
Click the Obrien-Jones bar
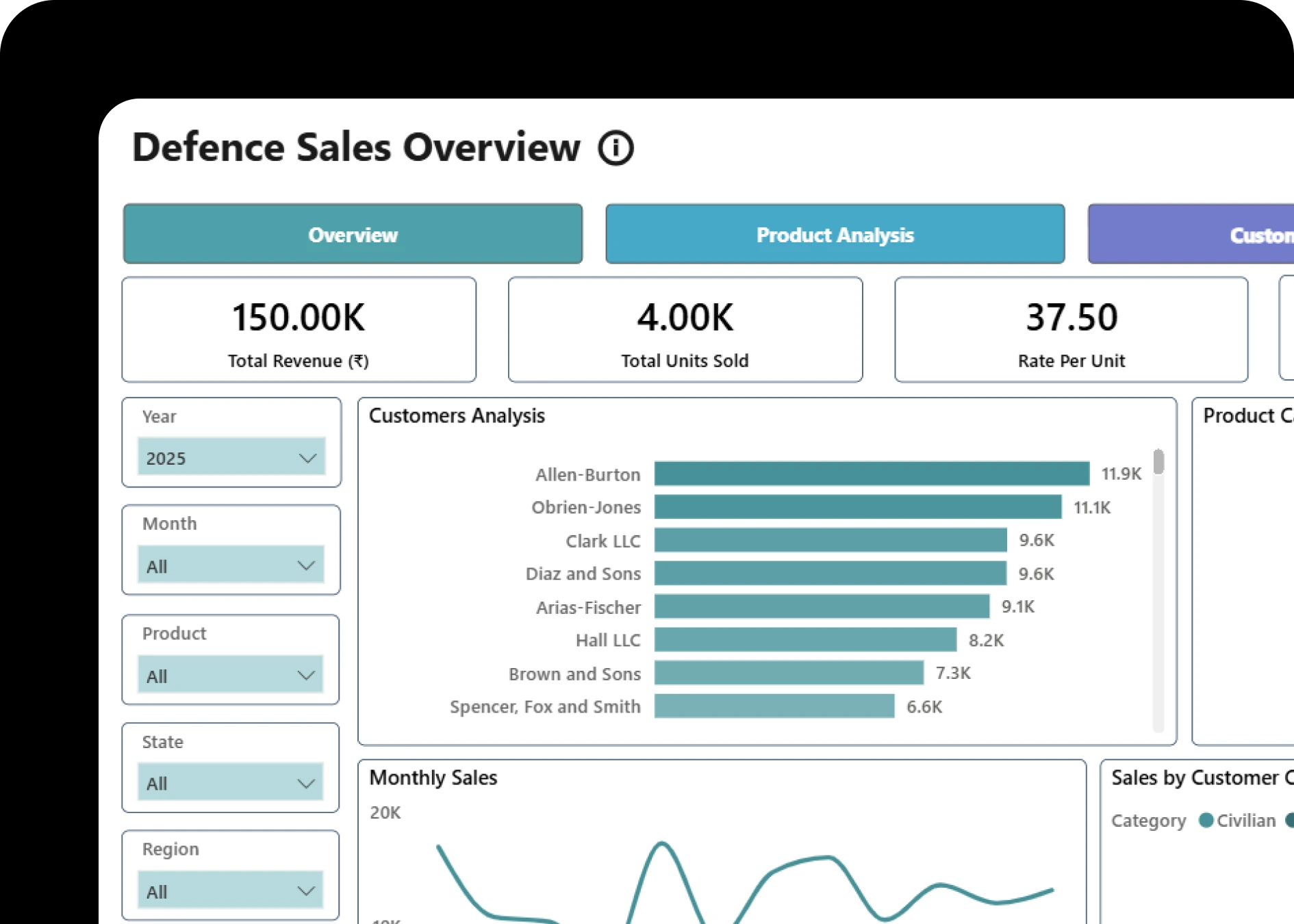pos(857,507)
